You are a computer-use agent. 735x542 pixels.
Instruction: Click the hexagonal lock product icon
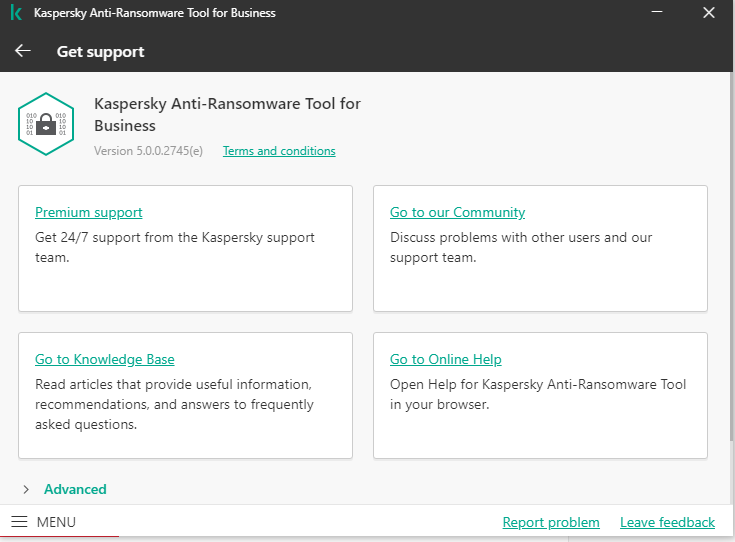[45, 123]
